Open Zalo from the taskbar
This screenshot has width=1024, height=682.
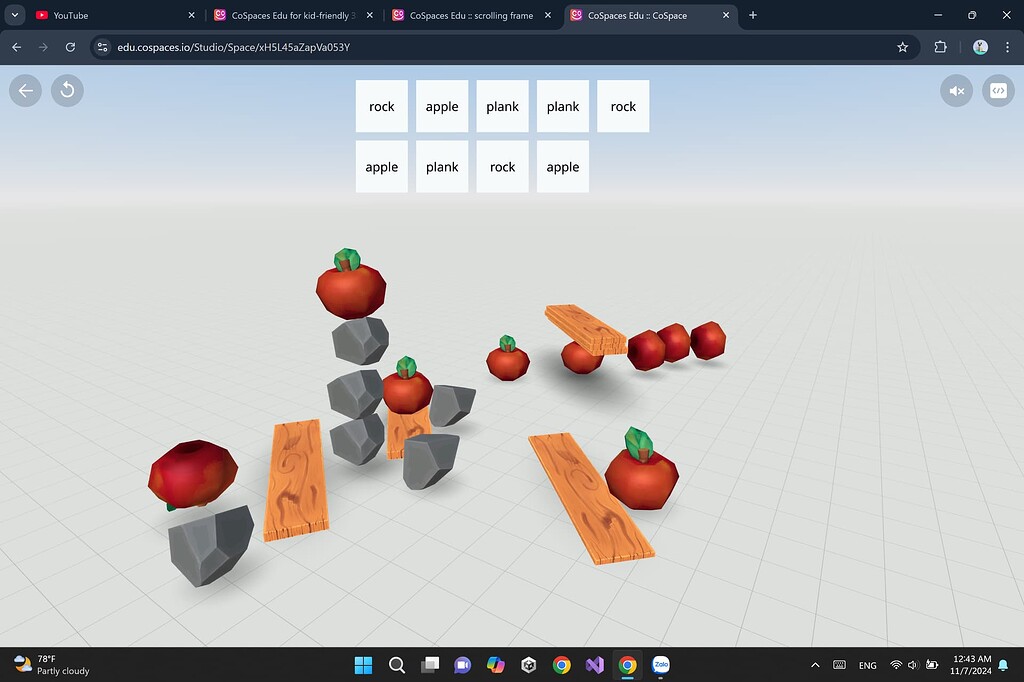[660, 665]
